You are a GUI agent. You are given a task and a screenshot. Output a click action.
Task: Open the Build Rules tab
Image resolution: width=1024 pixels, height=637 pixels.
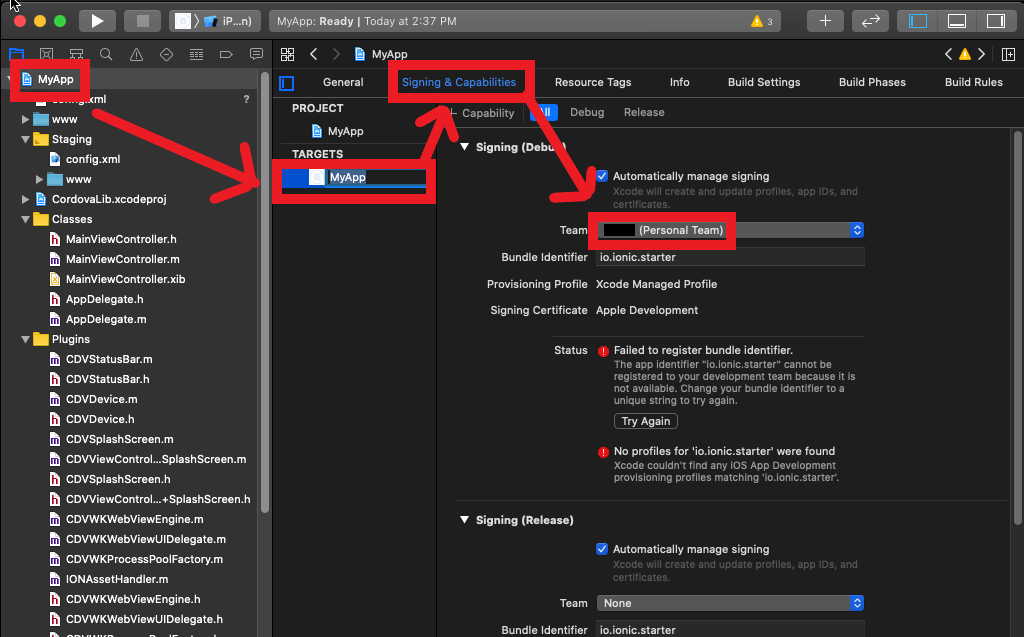click(974, 82)
